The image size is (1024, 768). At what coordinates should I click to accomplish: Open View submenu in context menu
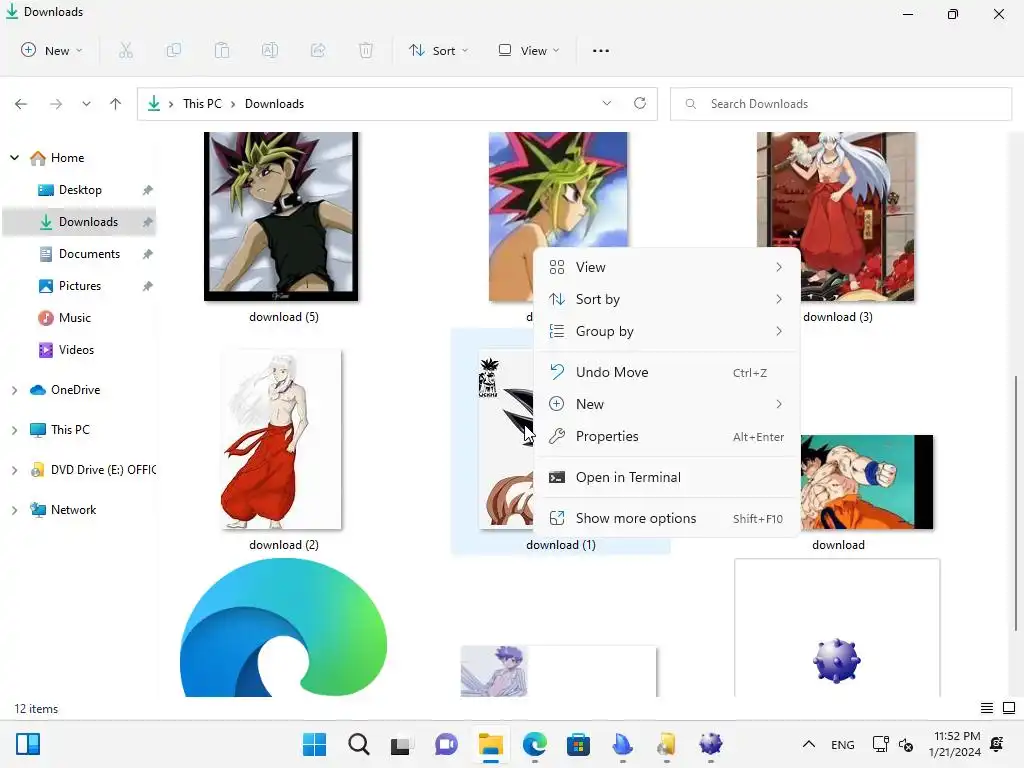(667, 267)
